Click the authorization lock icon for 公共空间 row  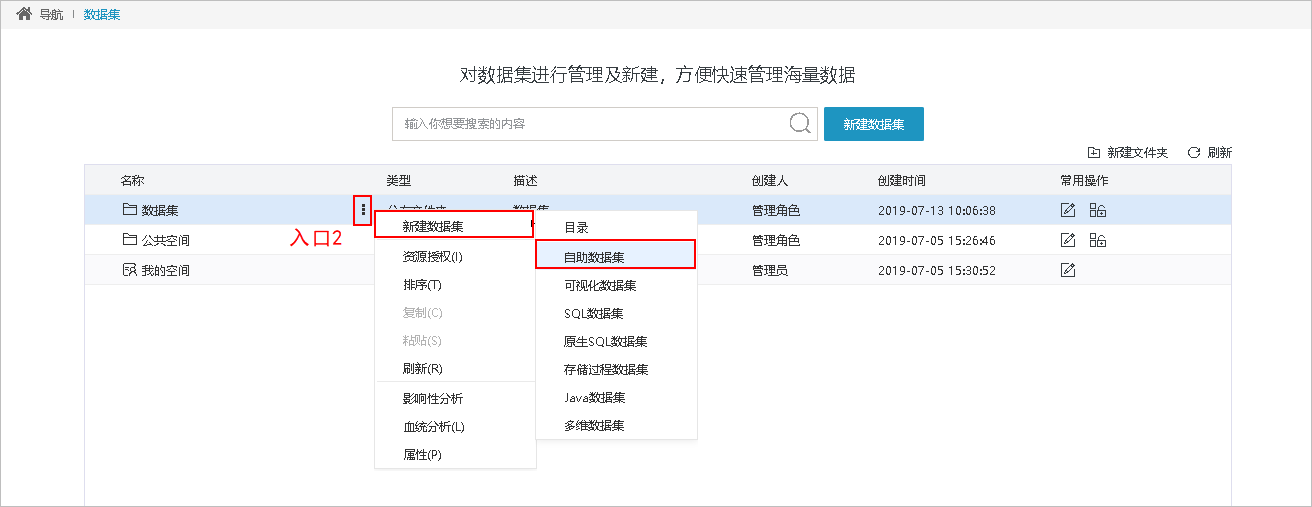(1097, 240)
